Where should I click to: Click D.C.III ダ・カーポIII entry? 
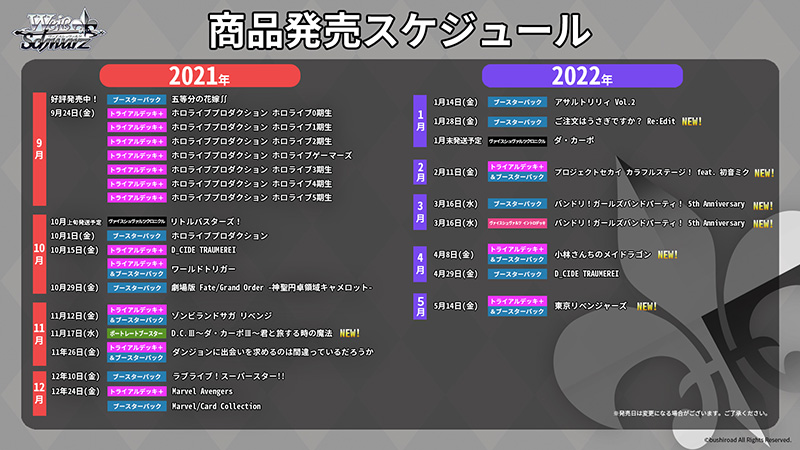tap(252, 333)
